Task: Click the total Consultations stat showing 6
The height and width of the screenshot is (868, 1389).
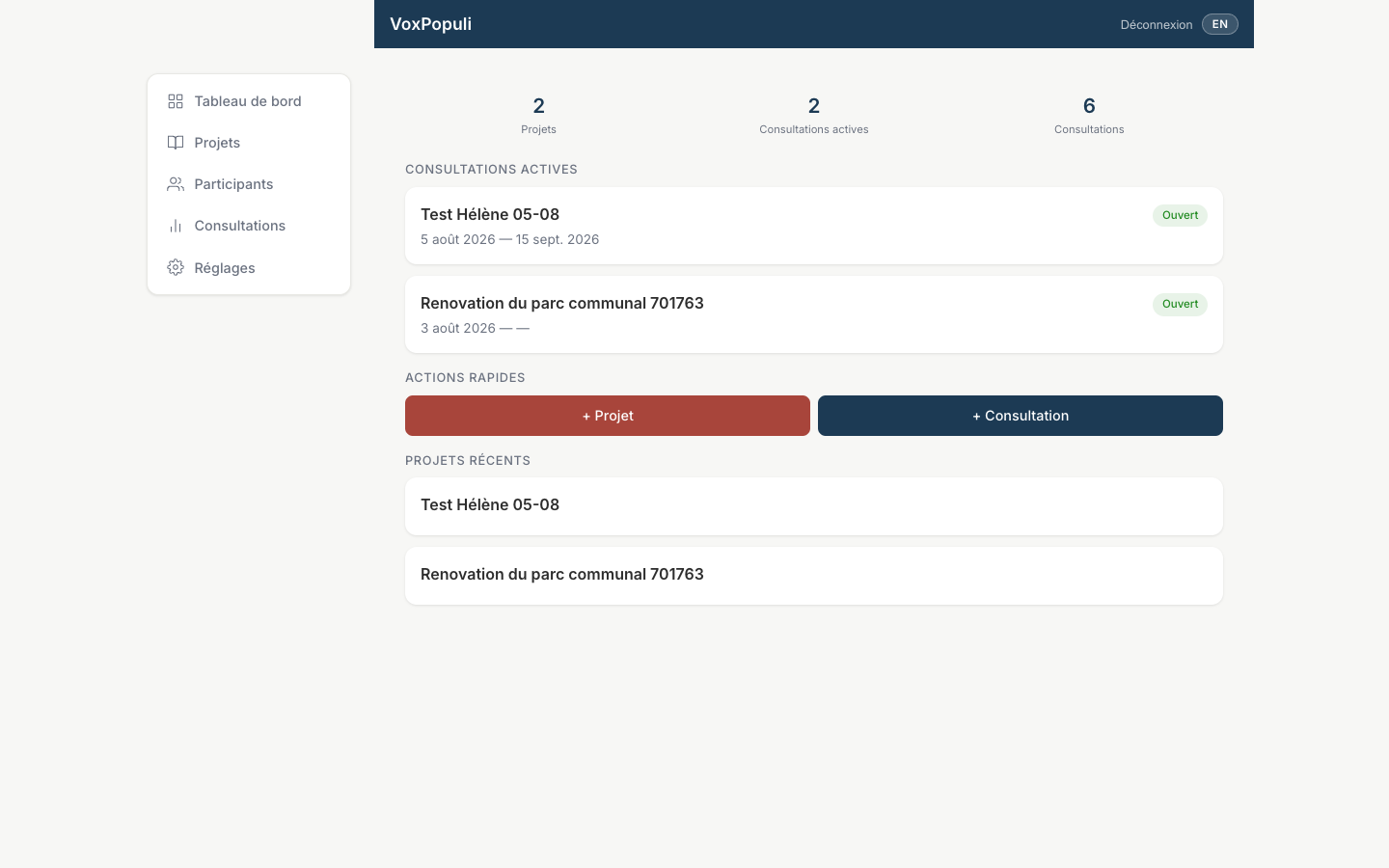Action: pos(1089,115)
